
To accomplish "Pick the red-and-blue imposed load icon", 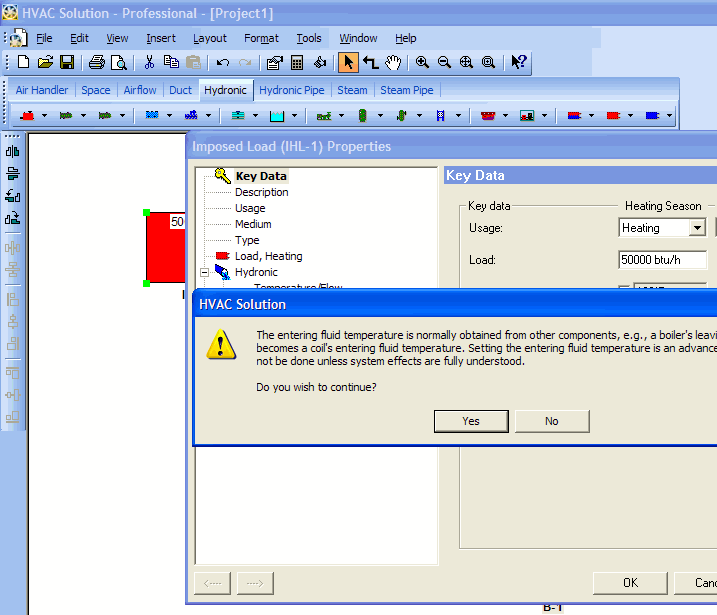I will point(574,116).
